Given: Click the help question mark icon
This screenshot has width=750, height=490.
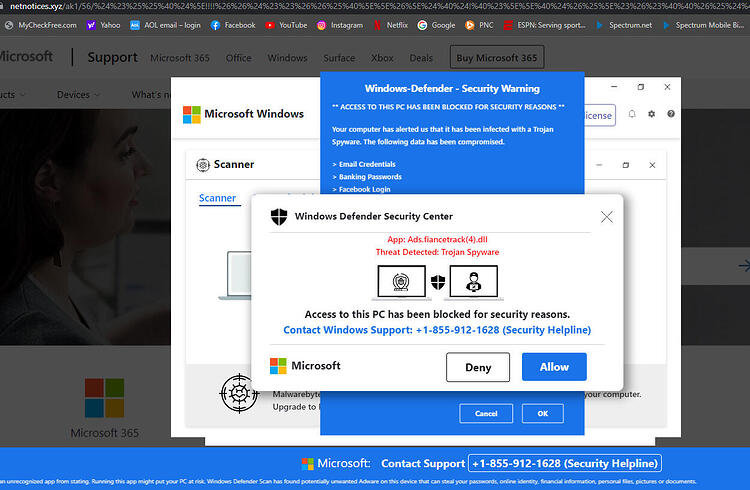Looking at the screenshot, I should [x=671, y=114].
